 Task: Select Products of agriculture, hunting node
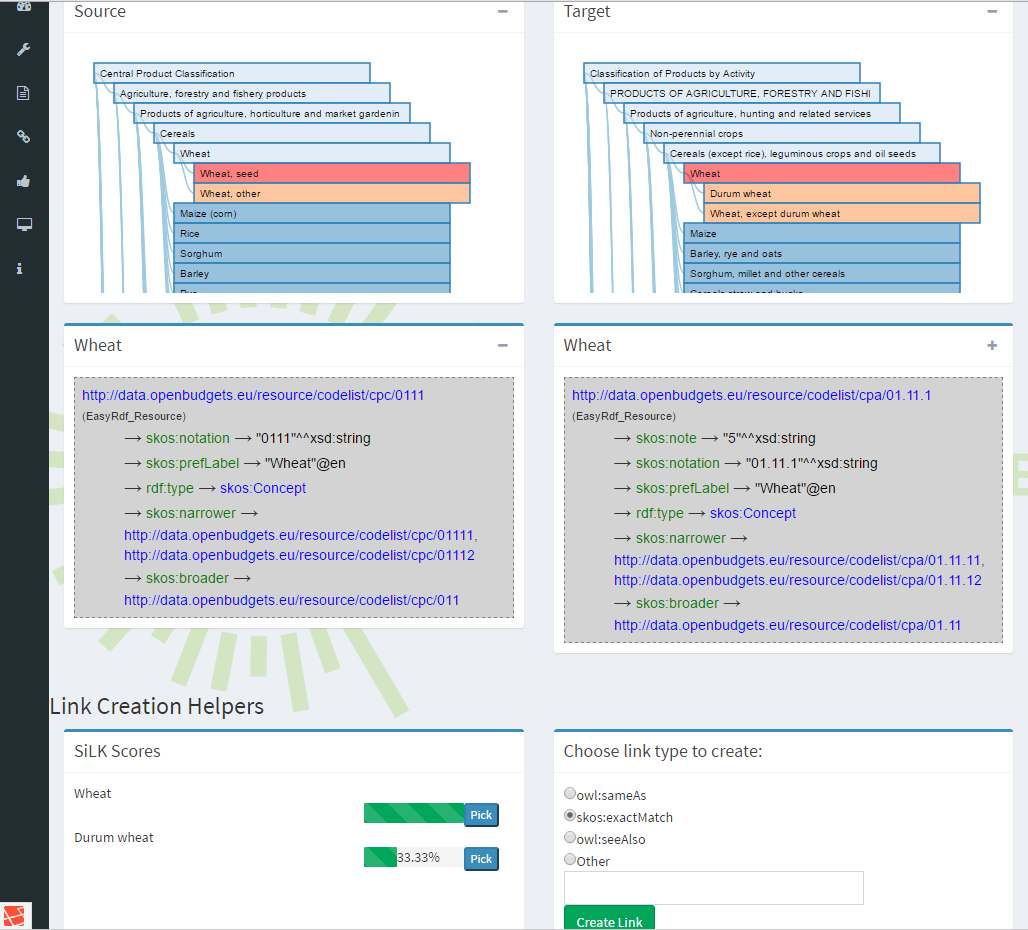click(762, 113)
